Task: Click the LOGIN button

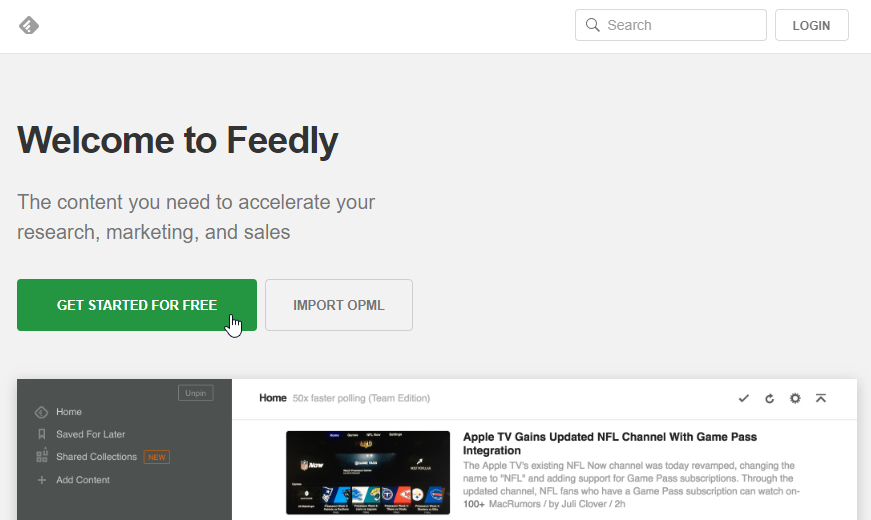Action: (811, 25)
